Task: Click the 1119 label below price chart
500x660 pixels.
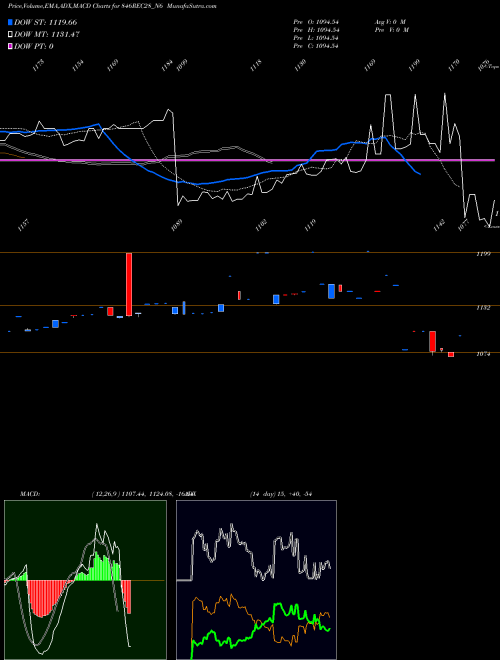Action: tap(310, 226)
